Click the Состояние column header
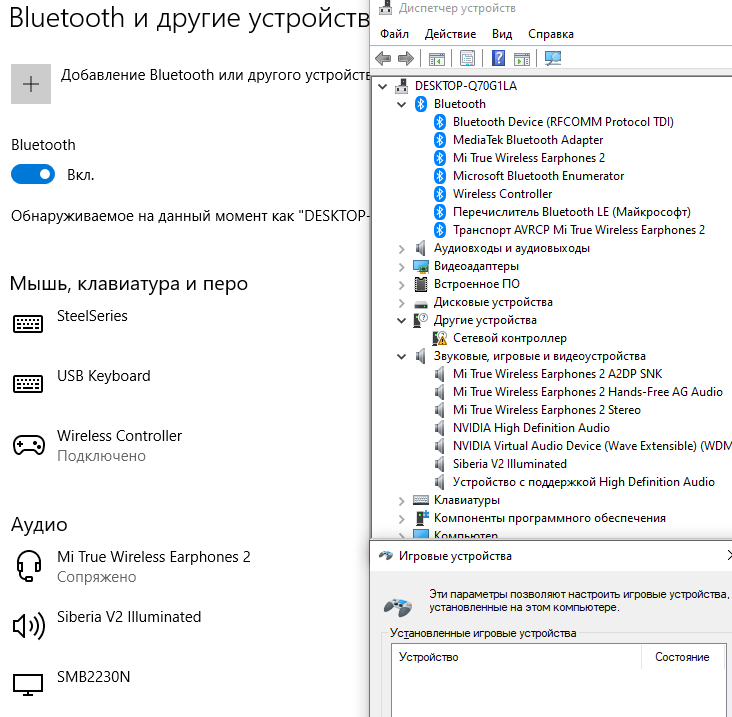Viewport: 732px width, 717px height. click(682, 657)
